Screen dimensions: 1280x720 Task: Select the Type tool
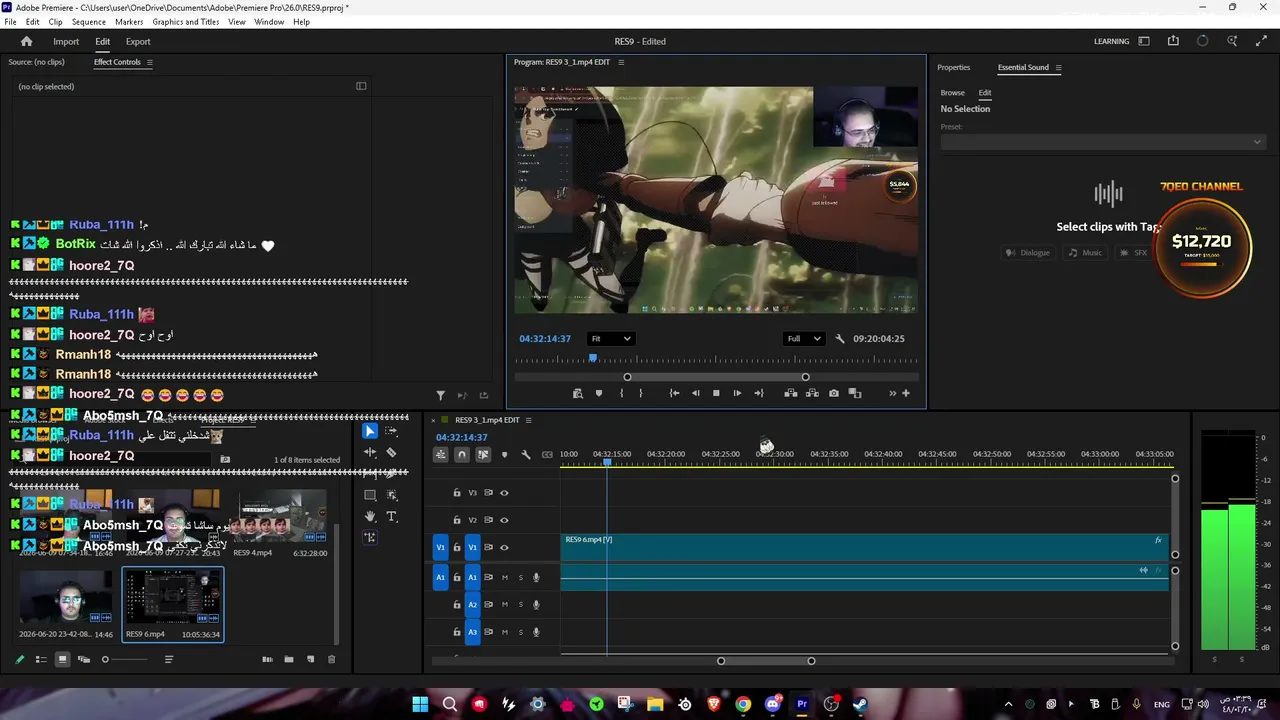[391, 516]
